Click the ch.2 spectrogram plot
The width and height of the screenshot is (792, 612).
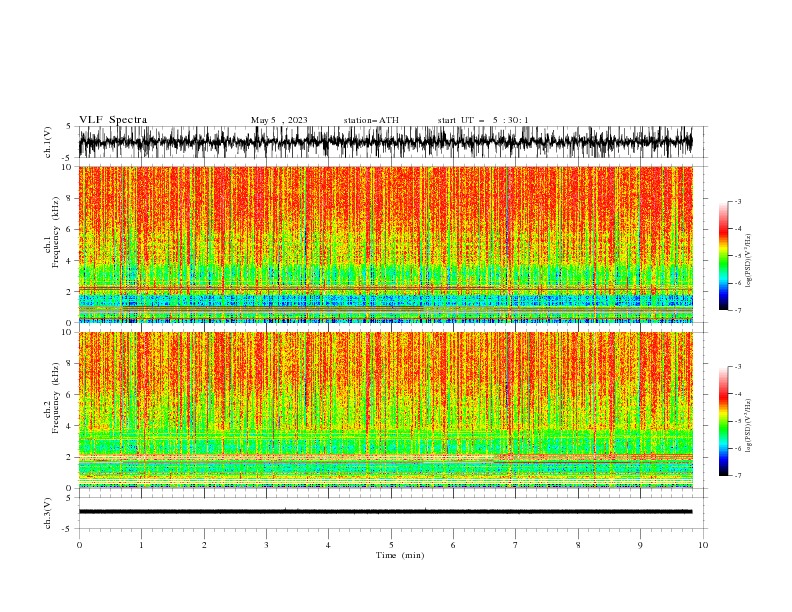[386, 410]
